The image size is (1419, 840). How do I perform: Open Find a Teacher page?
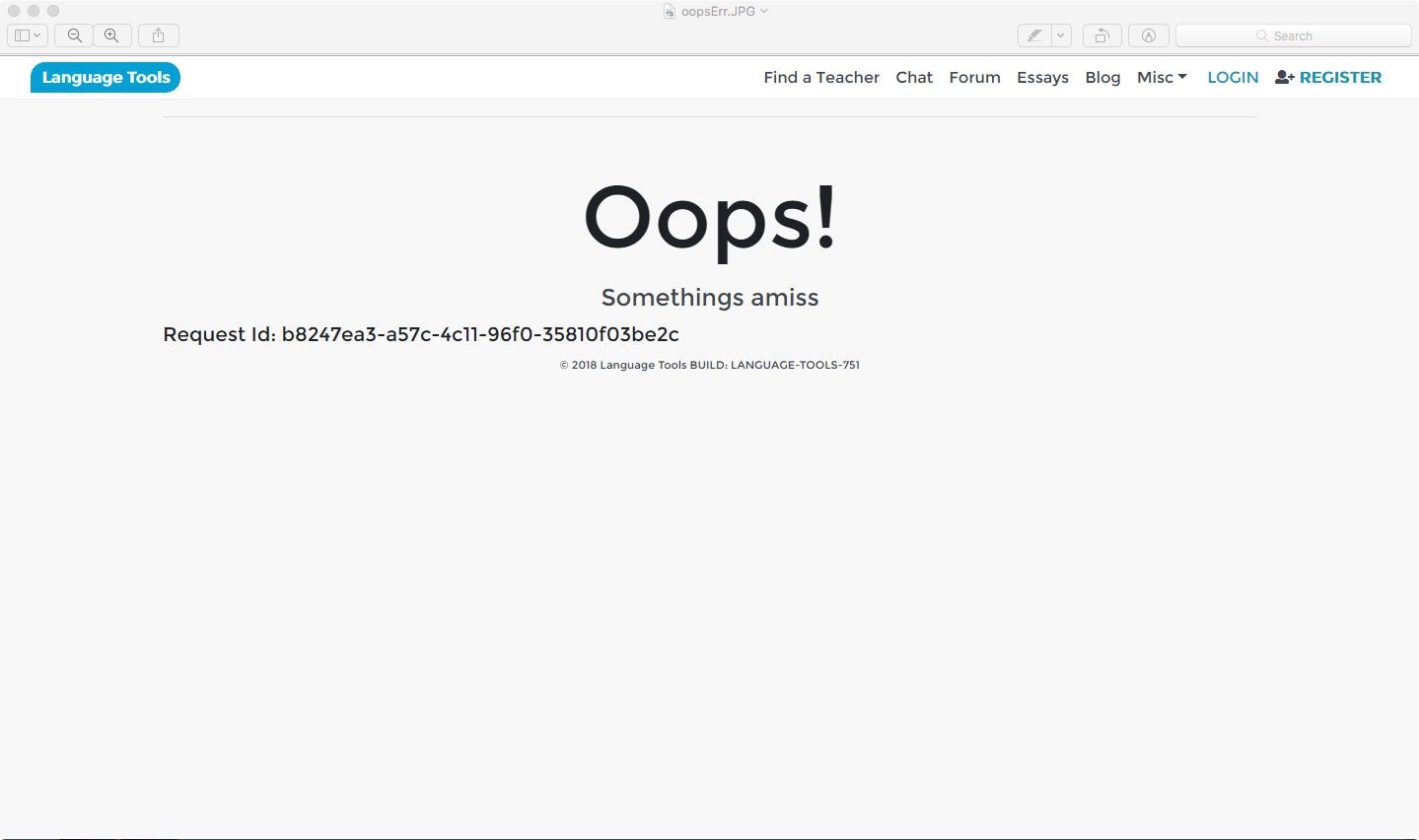click(x=820, y=78)
